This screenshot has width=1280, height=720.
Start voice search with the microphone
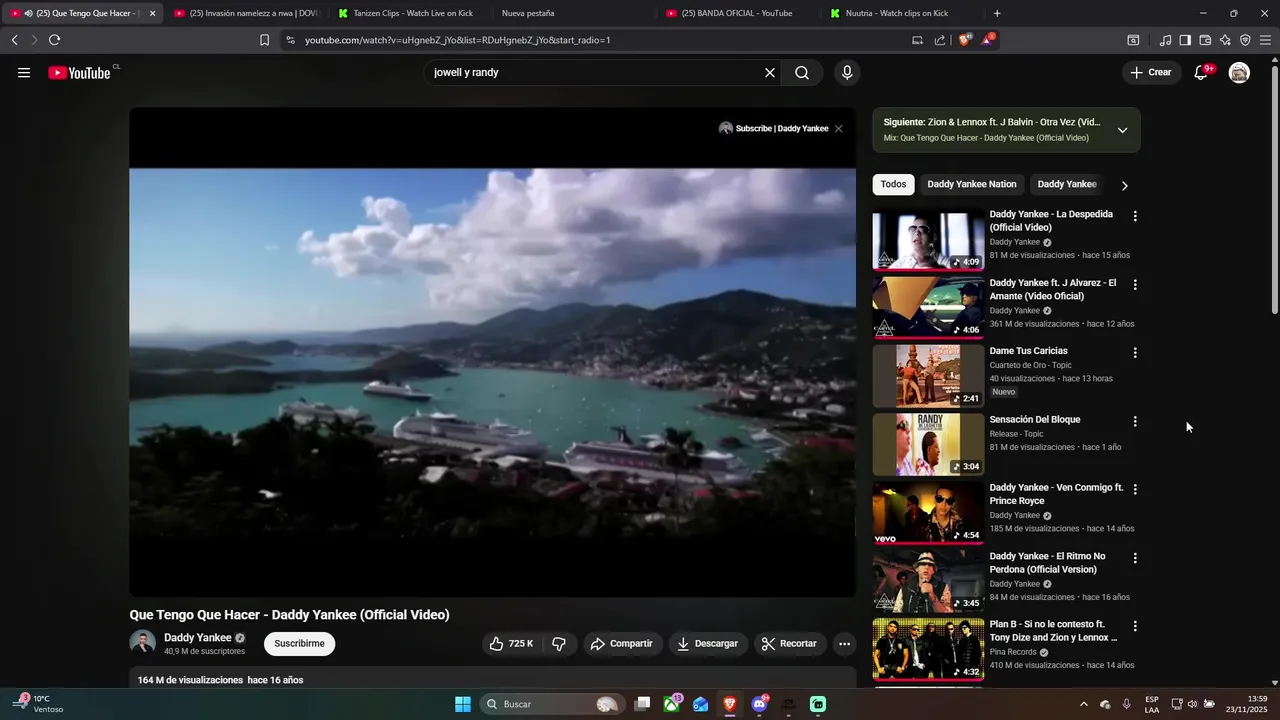click(x=847, y=72)
